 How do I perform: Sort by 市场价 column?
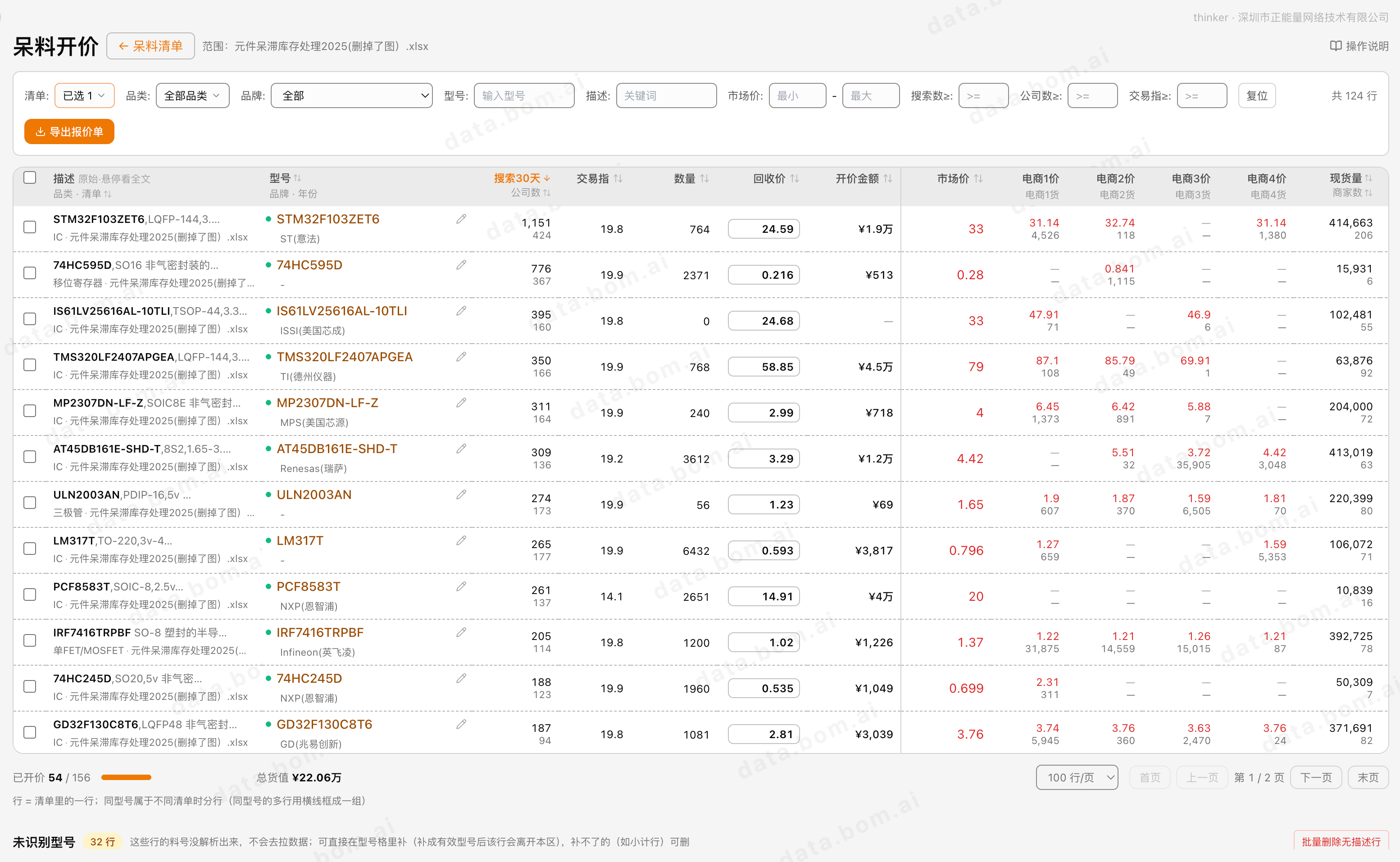click(960, 178)
